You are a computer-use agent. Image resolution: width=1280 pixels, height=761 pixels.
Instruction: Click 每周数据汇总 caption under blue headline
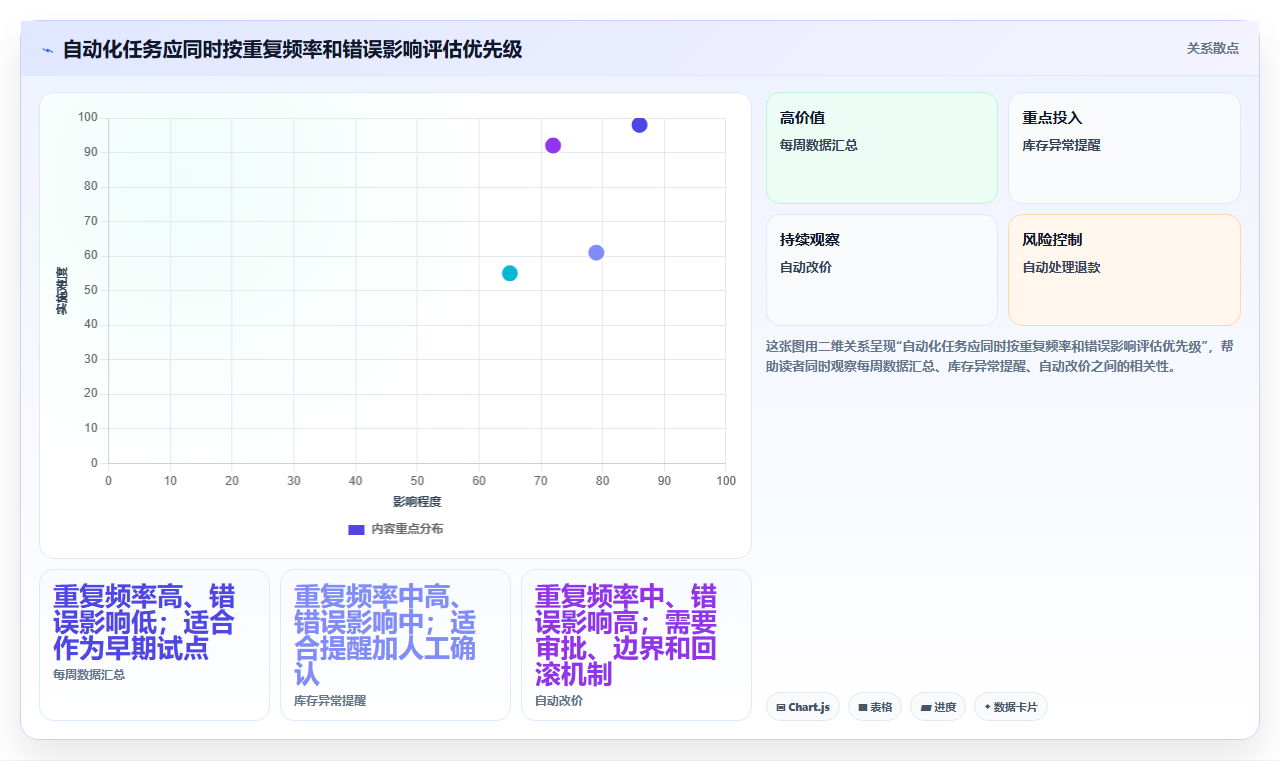point(89,675)
